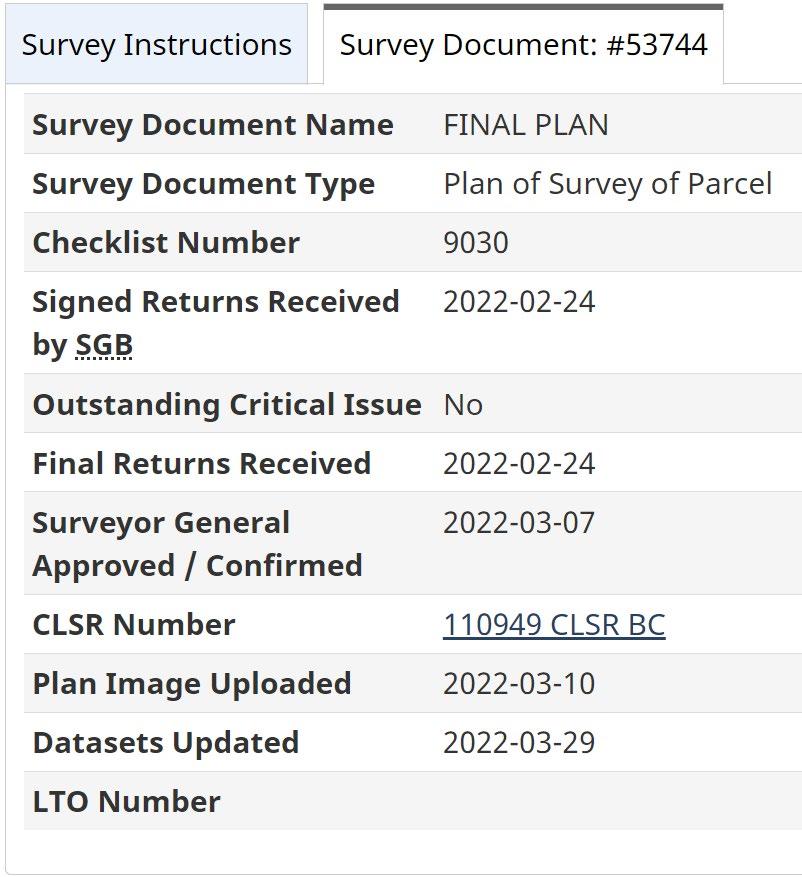This screenshot has height=877, width=802.
Task: Click the 2022-03-07 approval date
Action: coord(519,523)
